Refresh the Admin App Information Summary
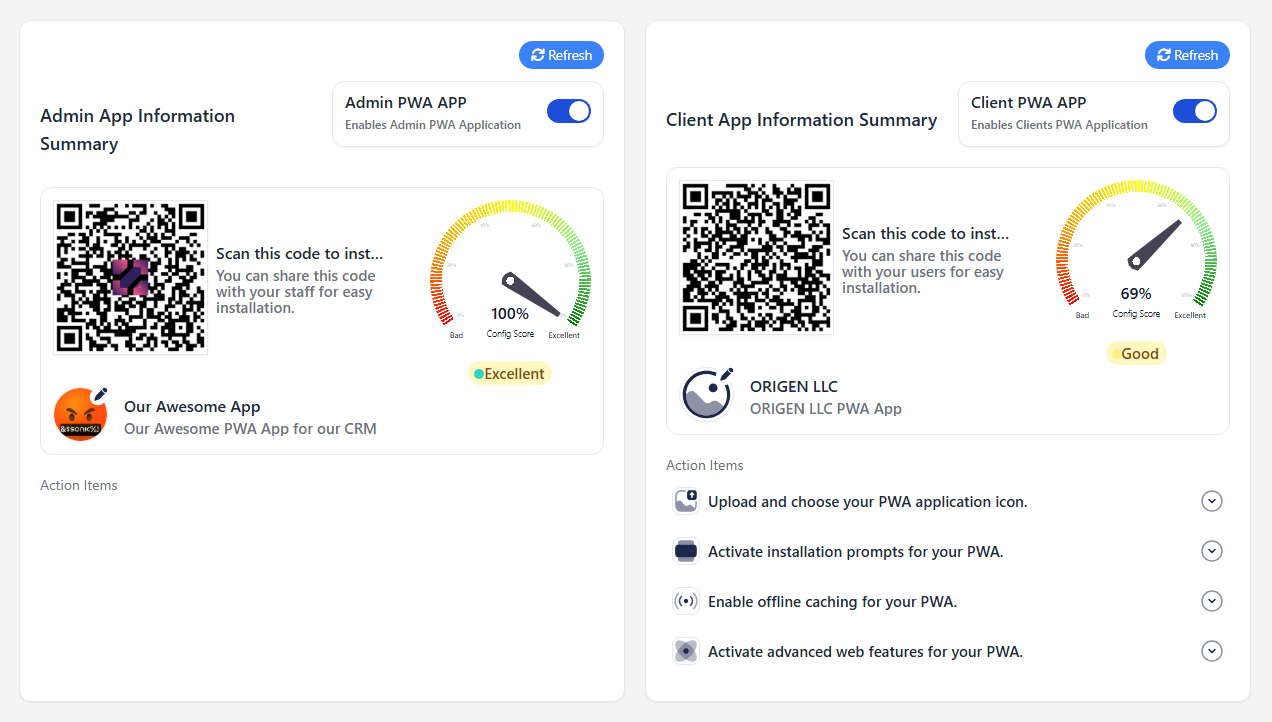Image resolution: width=1272 pixels, height=722 pixels. click(x=561, y=55)
